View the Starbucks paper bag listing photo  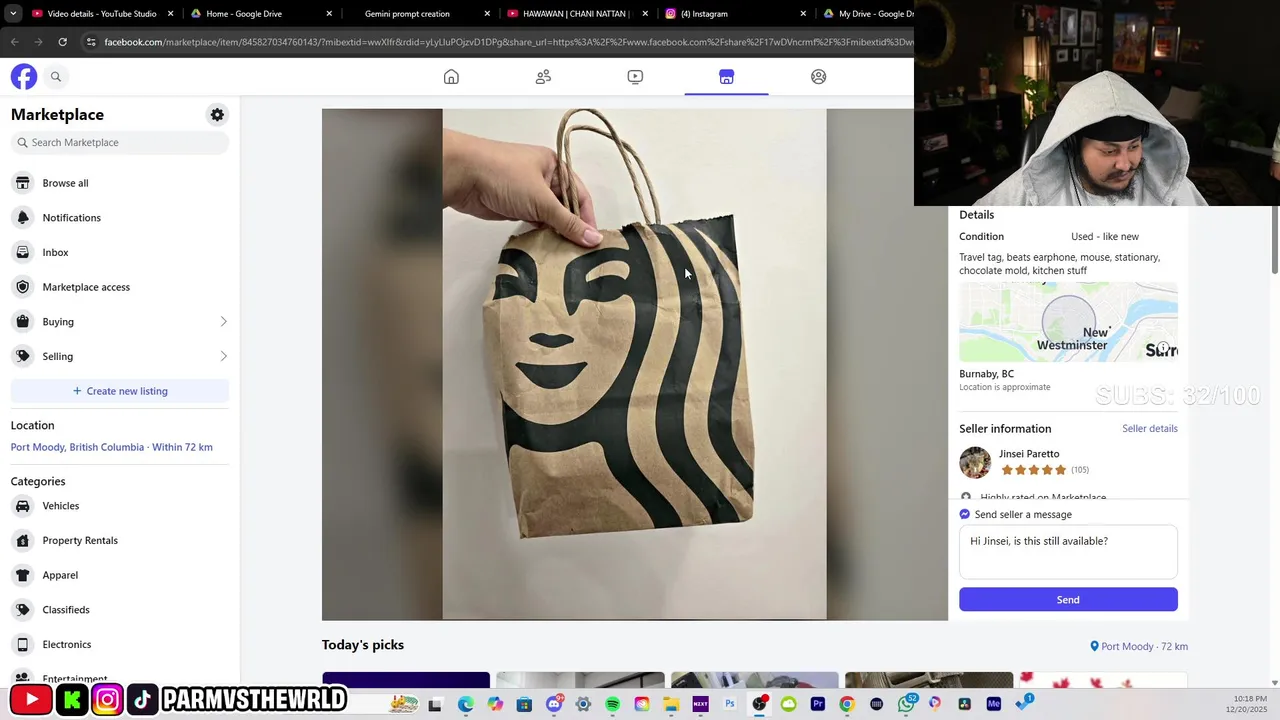click(x=634, y=364)
